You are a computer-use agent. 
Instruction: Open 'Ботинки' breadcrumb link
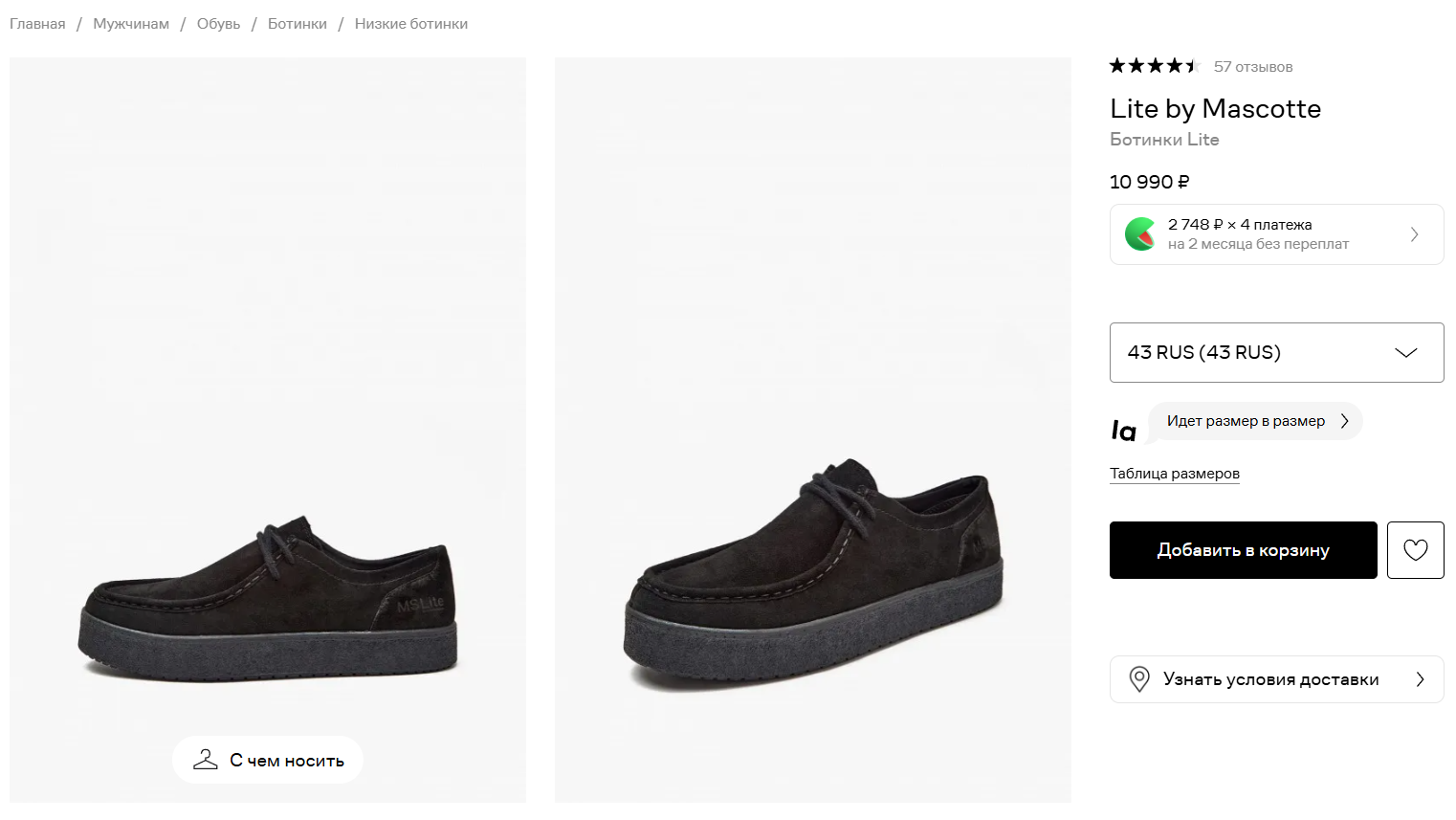coord(297,24)
